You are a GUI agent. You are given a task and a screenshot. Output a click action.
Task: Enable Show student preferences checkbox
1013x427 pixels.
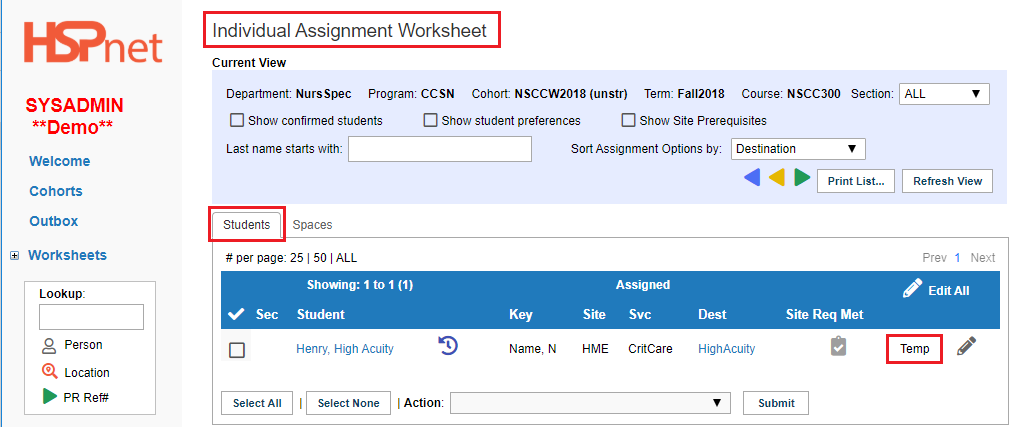(x=430, y=120)
